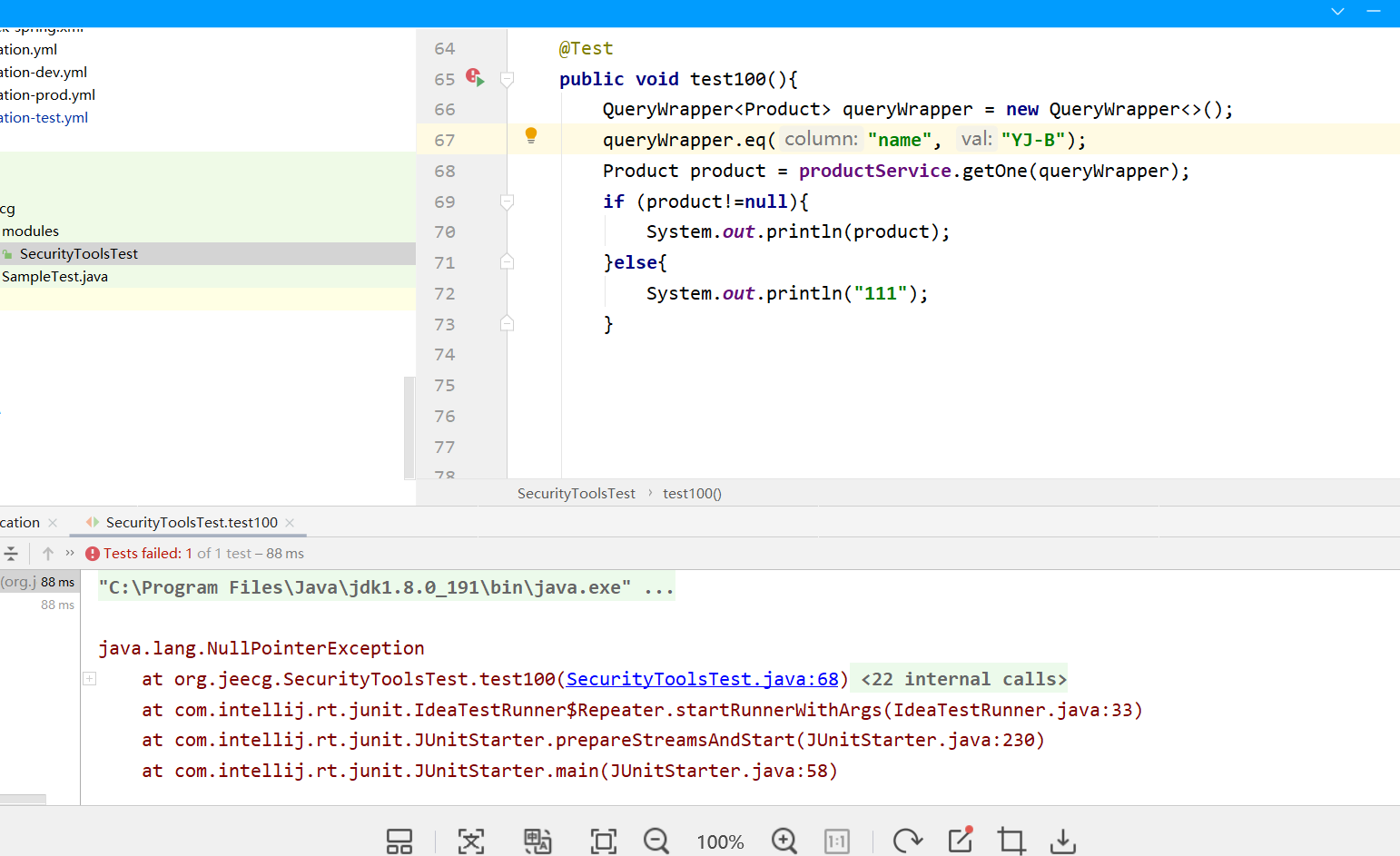This screenshot has height=856, width=1400.
Task: Toggle the closing fold marker at line 73
Action: click(508, 323)
